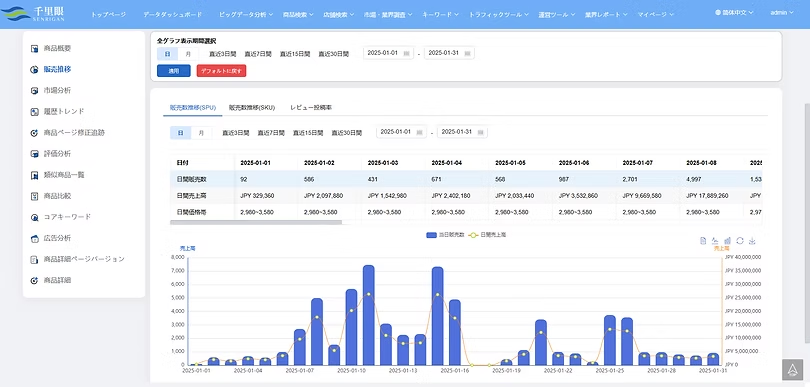
Task: Open the language selector dropdown
Action: point(734,12)
